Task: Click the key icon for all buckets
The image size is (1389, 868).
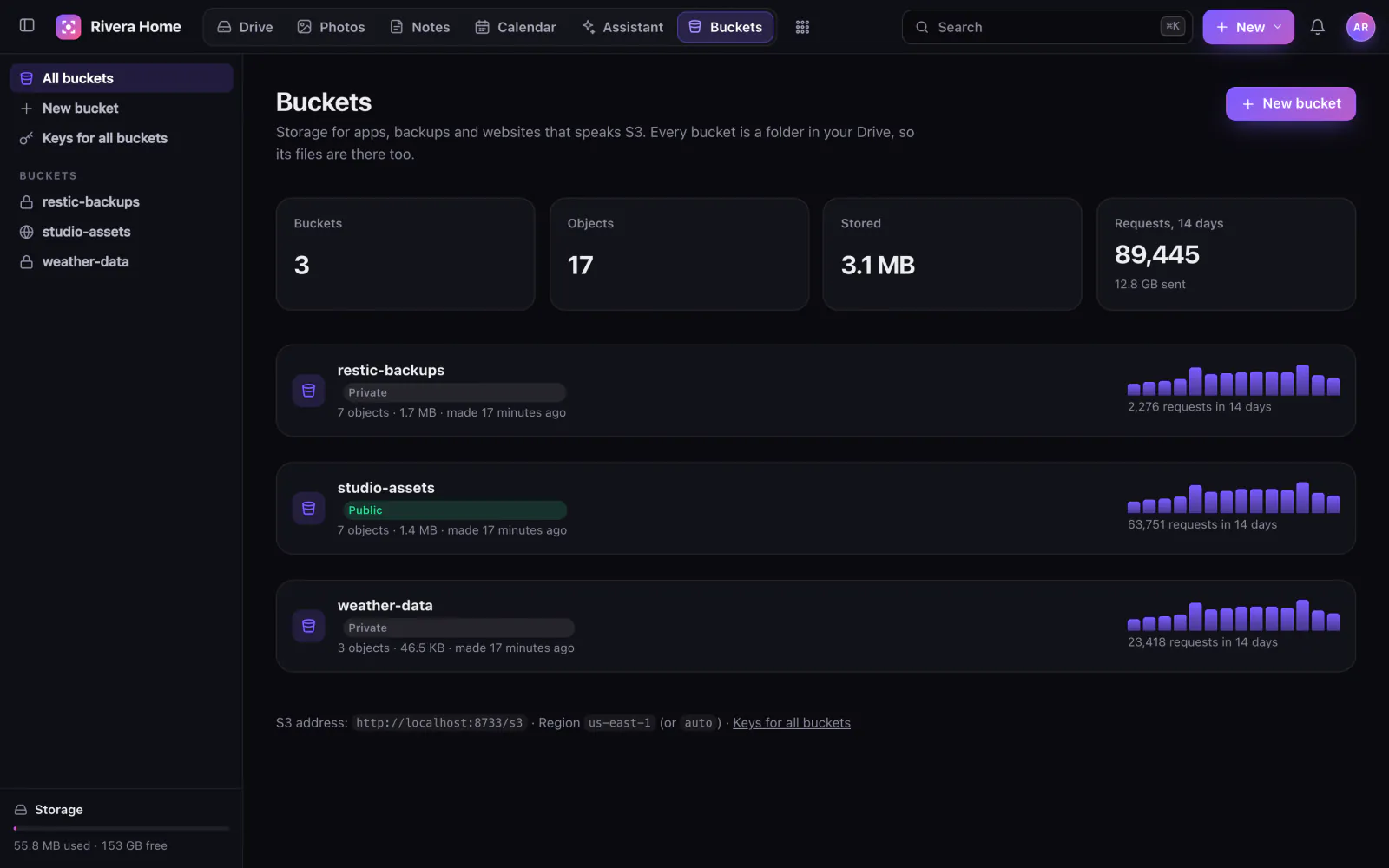Action: [x=27, y=138]
